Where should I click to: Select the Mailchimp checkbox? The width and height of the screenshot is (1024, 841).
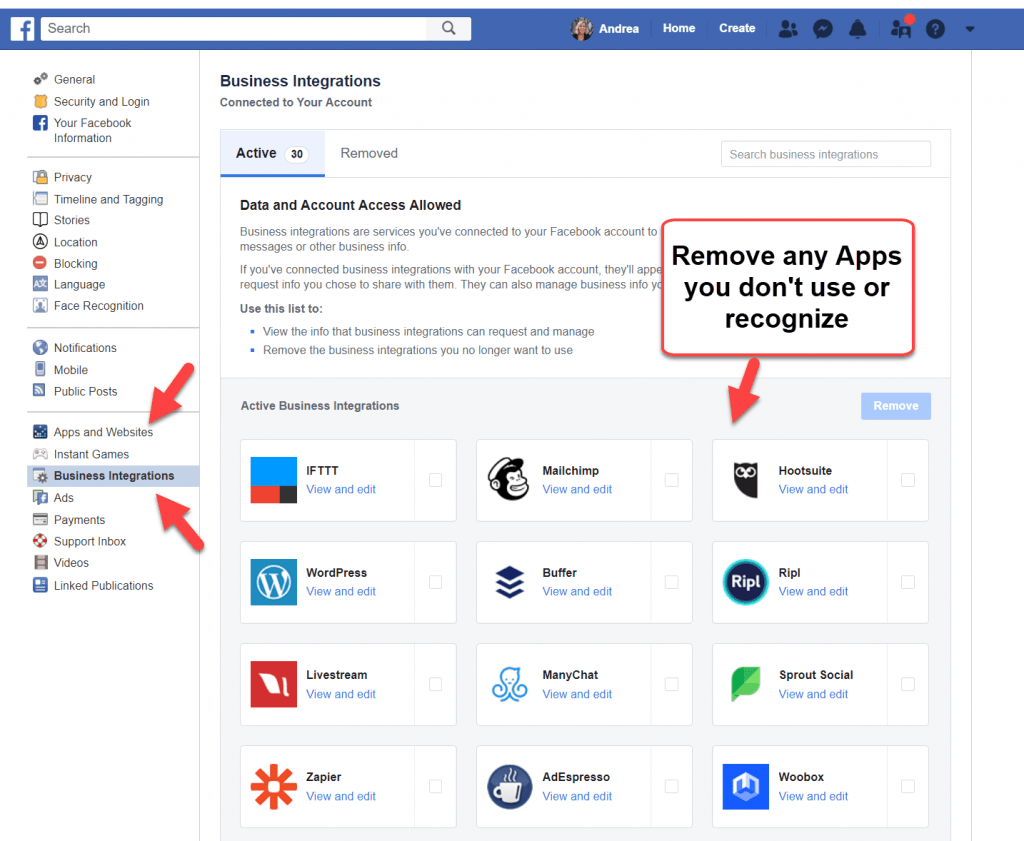coord(671,480)
